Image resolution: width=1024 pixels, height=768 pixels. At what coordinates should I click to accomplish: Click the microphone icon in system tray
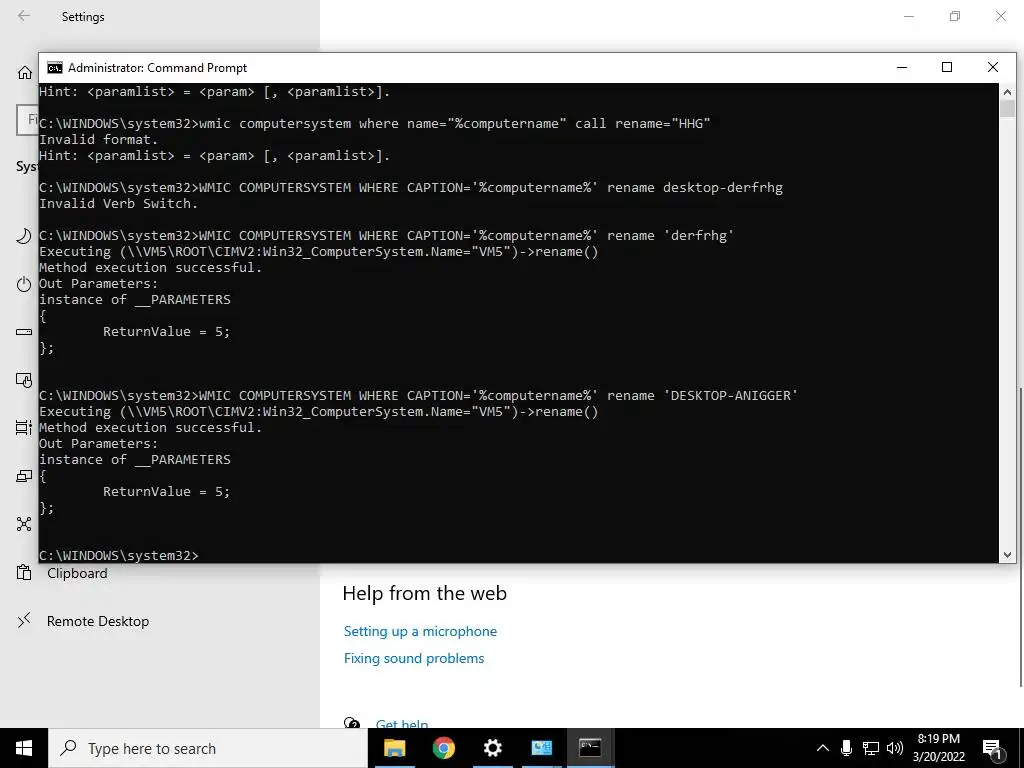point(846,748)
